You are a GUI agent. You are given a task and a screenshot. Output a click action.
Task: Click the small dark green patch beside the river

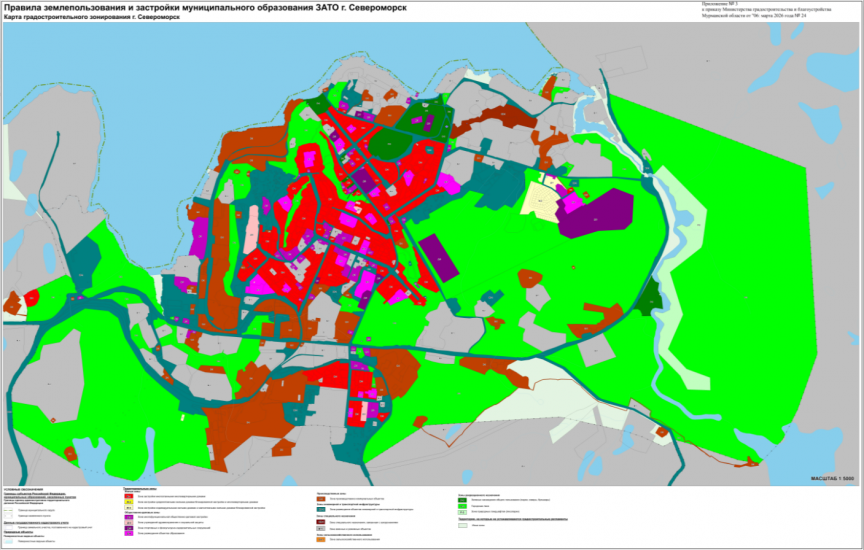651,295
